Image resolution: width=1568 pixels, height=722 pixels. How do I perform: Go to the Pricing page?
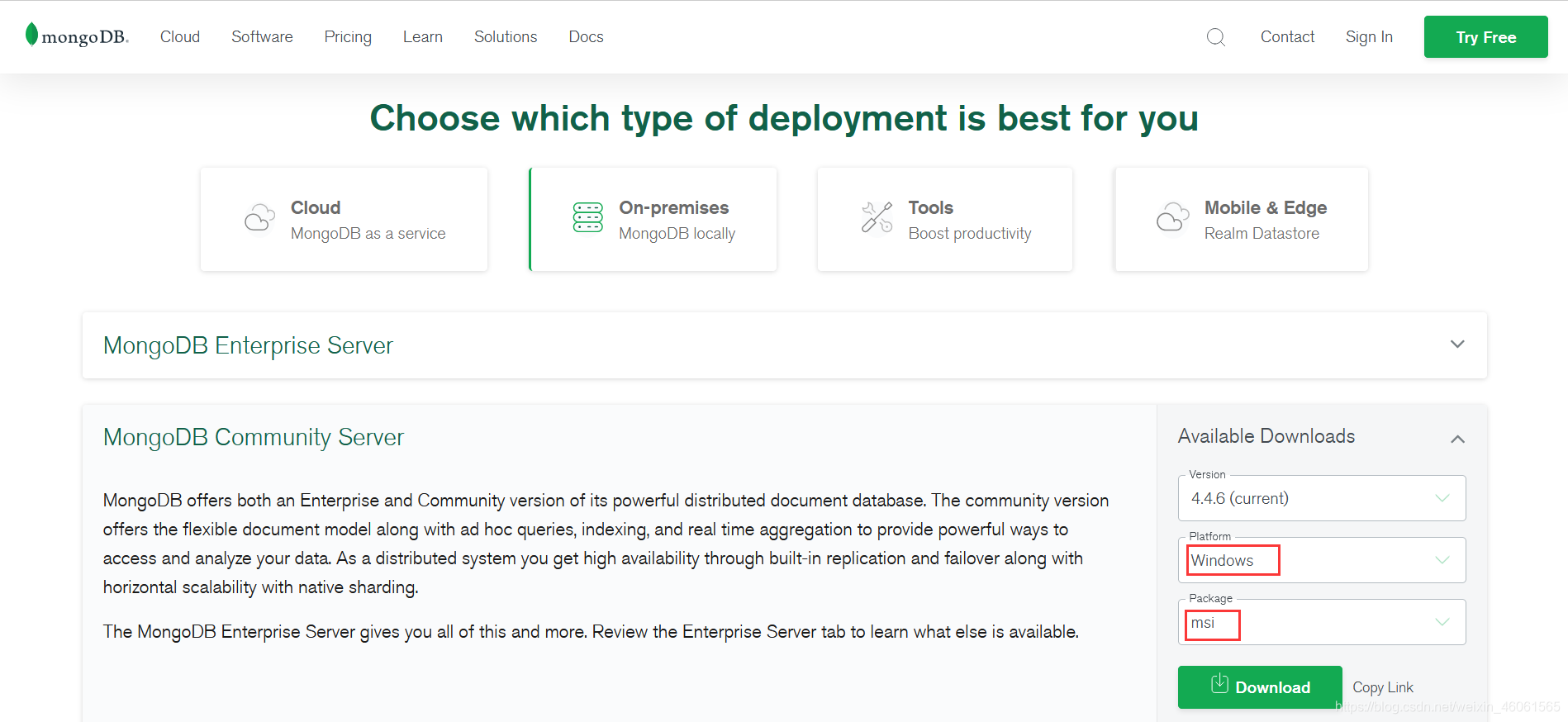[x=348, y=37]
